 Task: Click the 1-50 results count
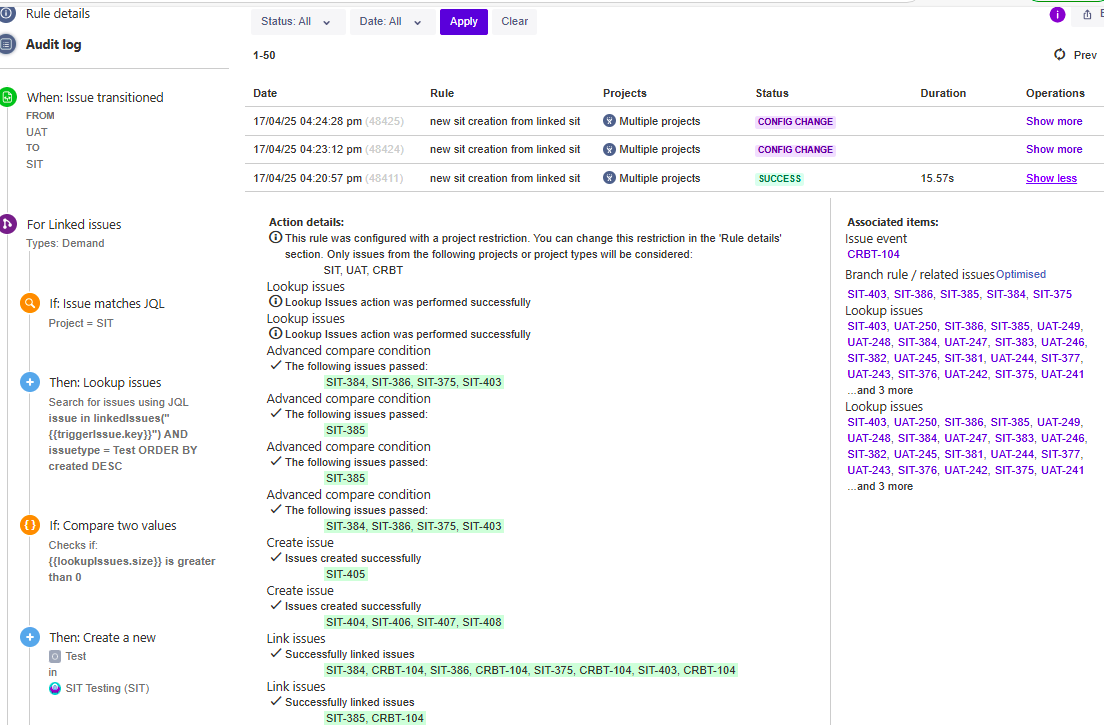[x=264, y=55]
